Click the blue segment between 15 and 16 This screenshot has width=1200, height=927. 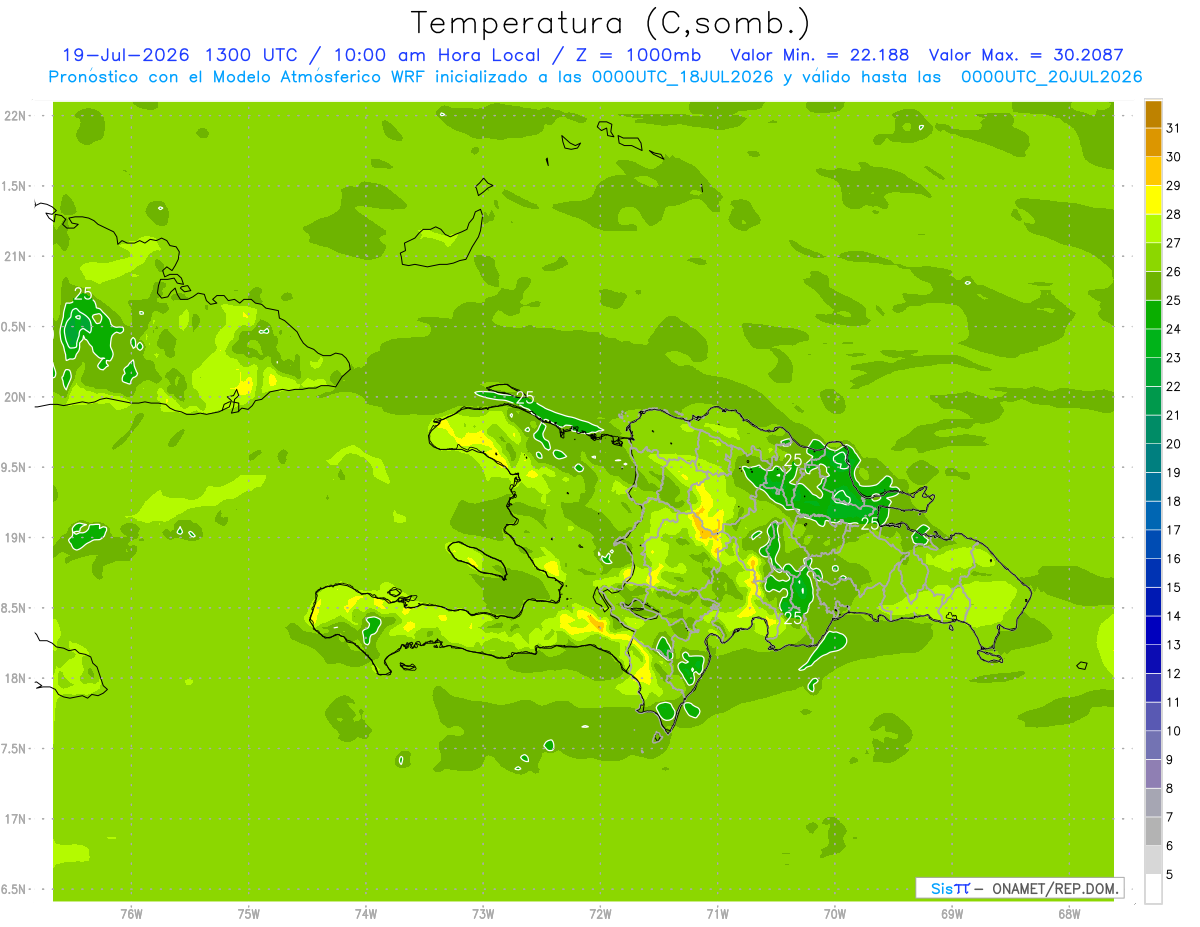coord(1153,573)
